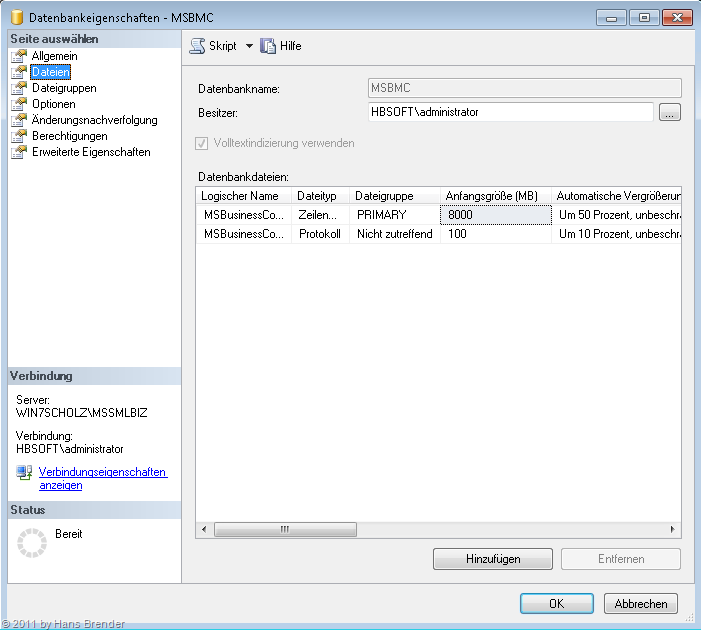Click the Allgemein page icon in sidebar
The width and height of the screenshot is (701, 630).
[19, 56]
